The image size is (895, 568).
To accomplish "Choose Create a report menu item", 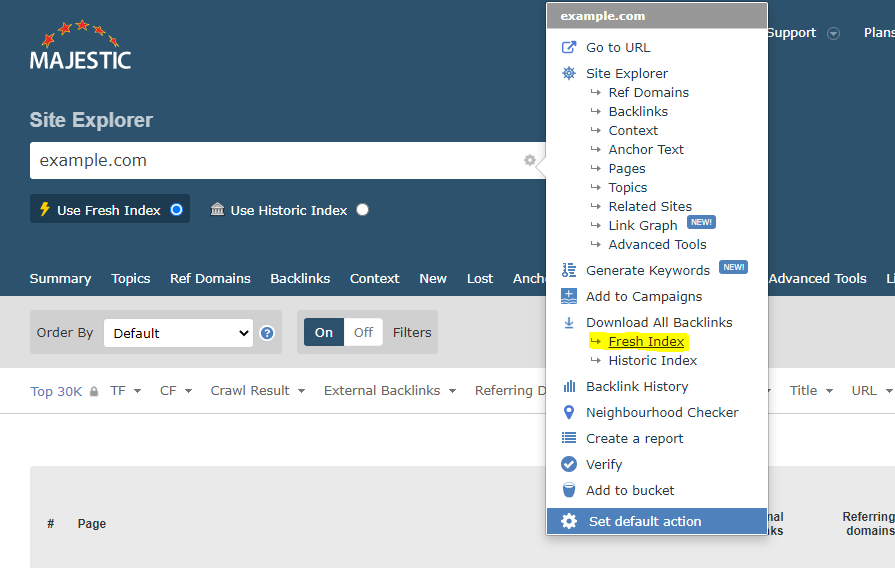I will coord(635,438).
